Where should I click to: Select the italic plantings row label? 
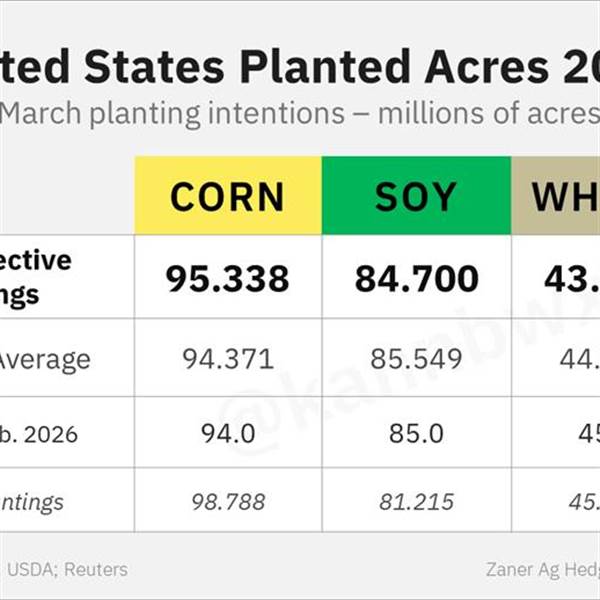coord(32,501)
